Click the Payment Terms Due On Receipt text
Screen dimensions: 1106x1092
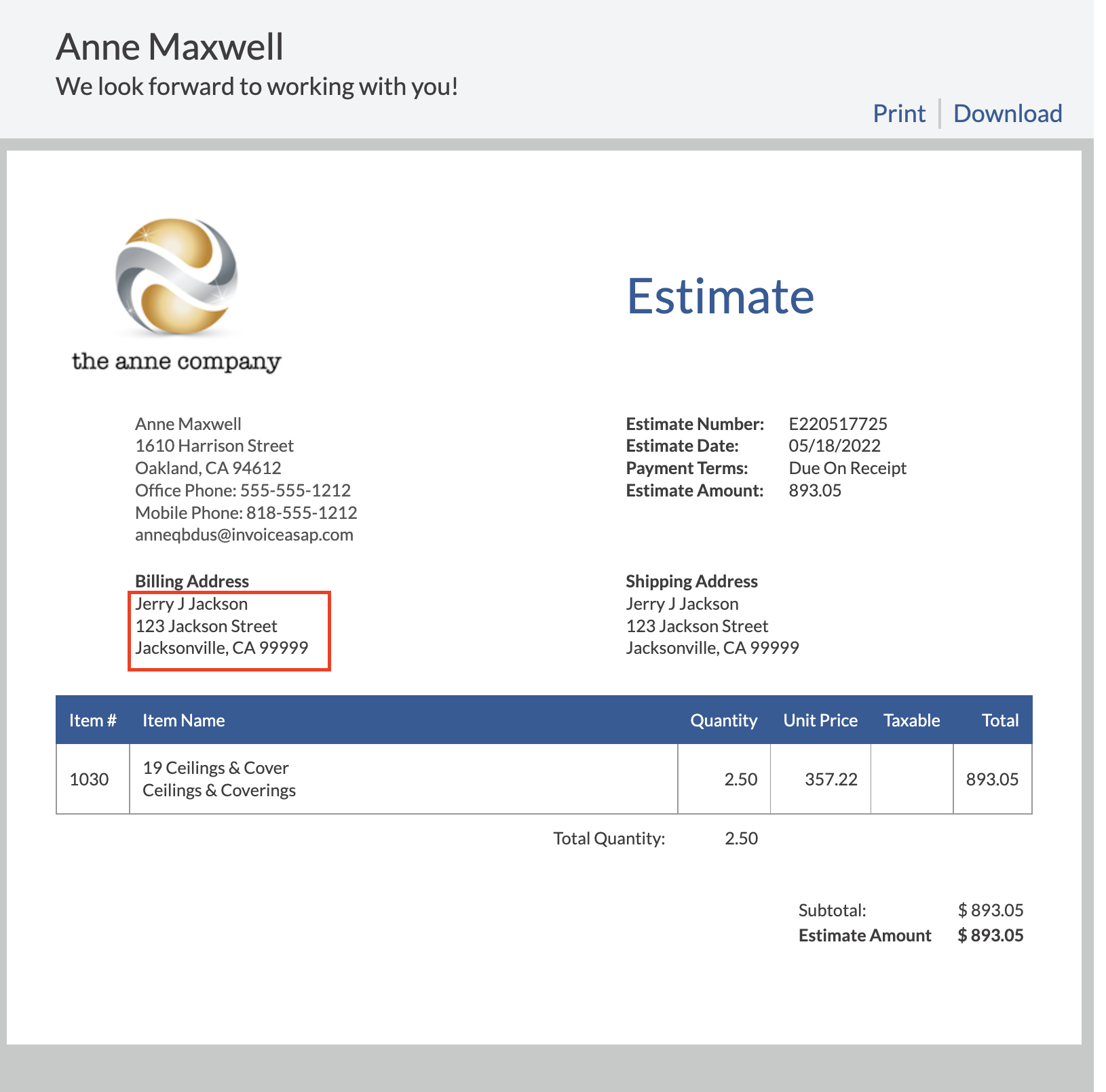click(847, 468)
